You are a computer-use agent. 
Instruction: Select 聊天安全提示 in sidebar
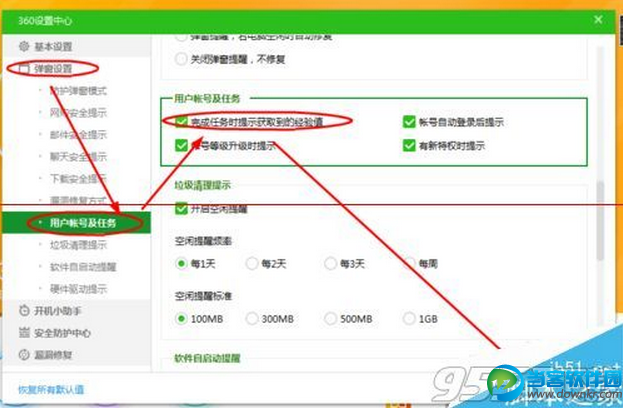click(78, 157)
